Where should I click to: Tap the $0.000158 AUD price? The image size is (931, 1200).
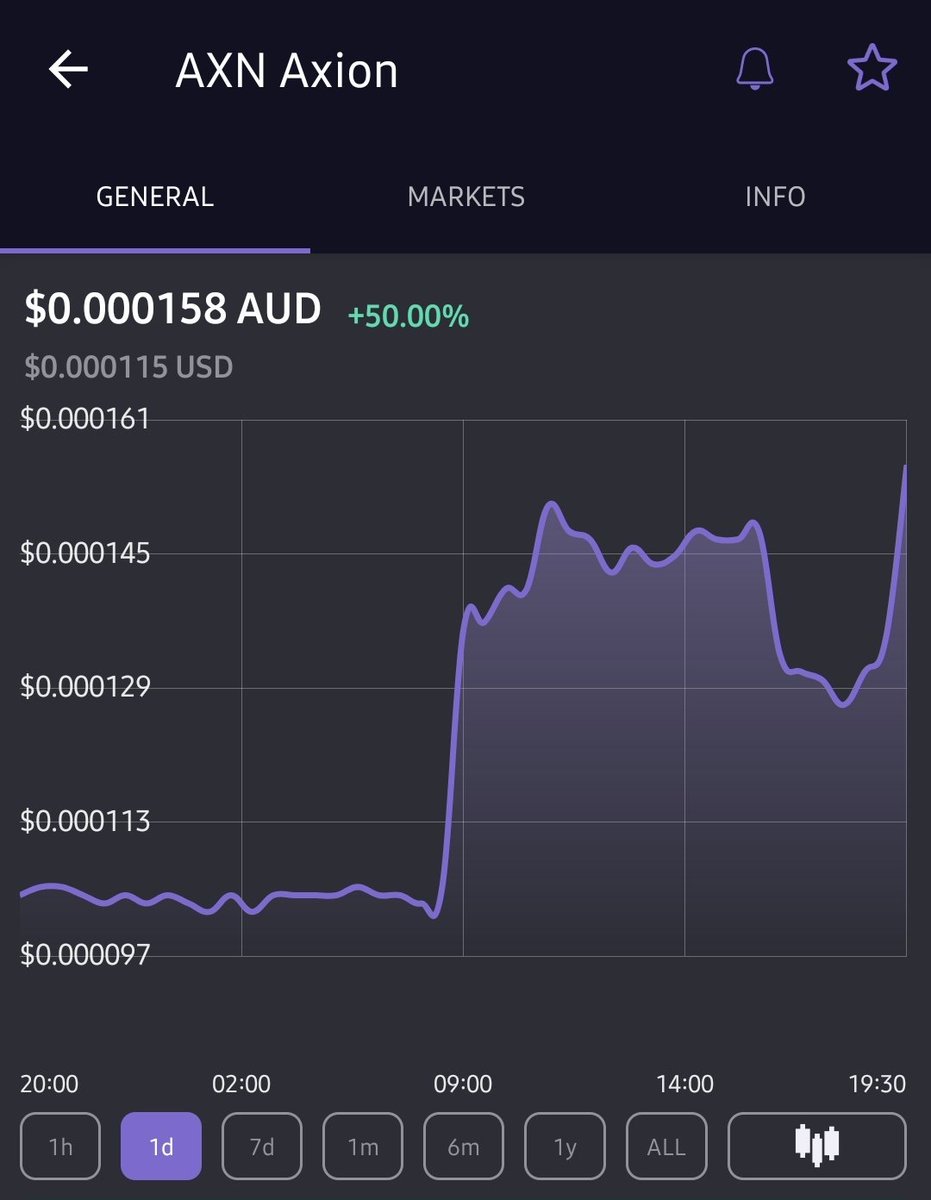(x=173, y=309)
